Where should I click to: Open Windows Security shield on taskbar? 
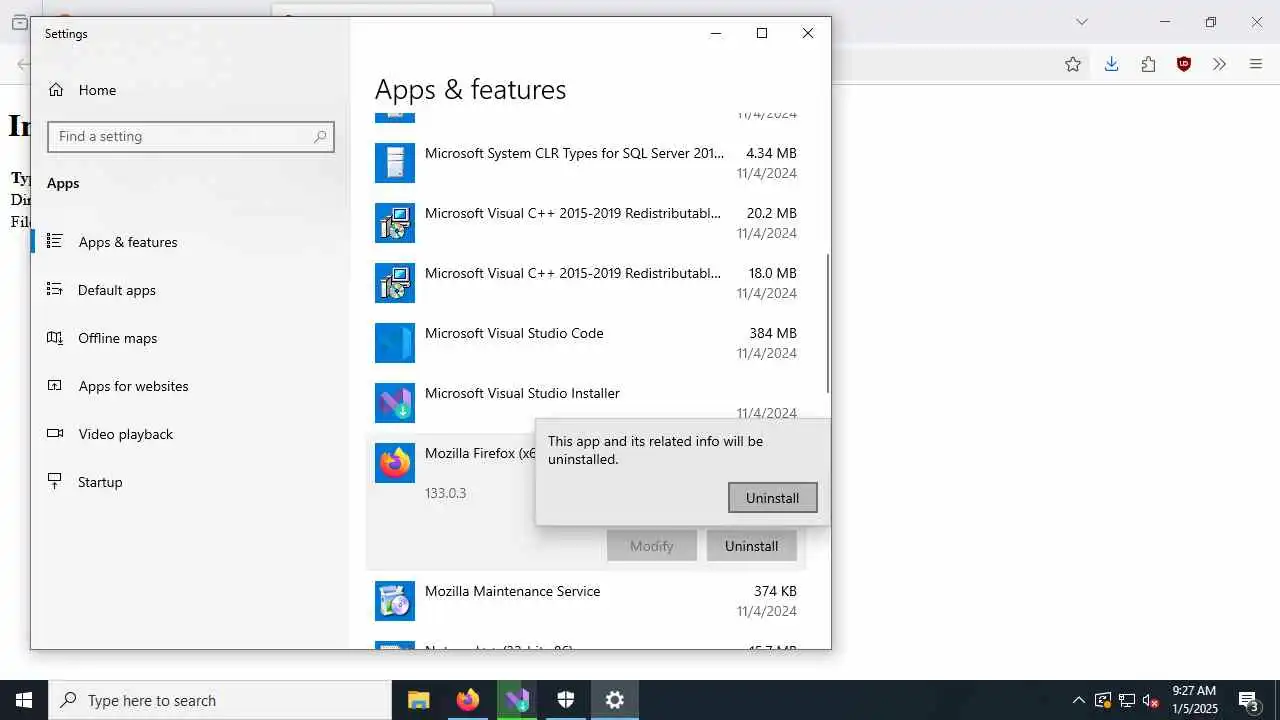coord(565,700)
